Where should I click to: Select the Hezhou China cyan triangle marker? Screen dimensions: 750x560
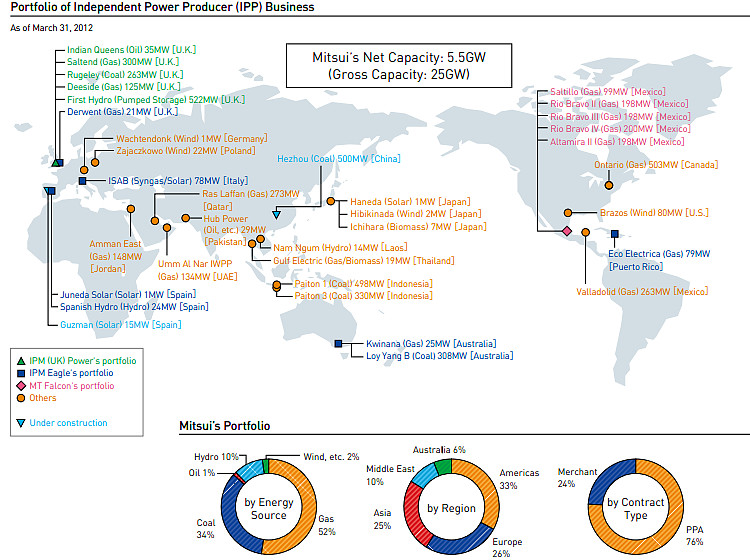point(276,215)
